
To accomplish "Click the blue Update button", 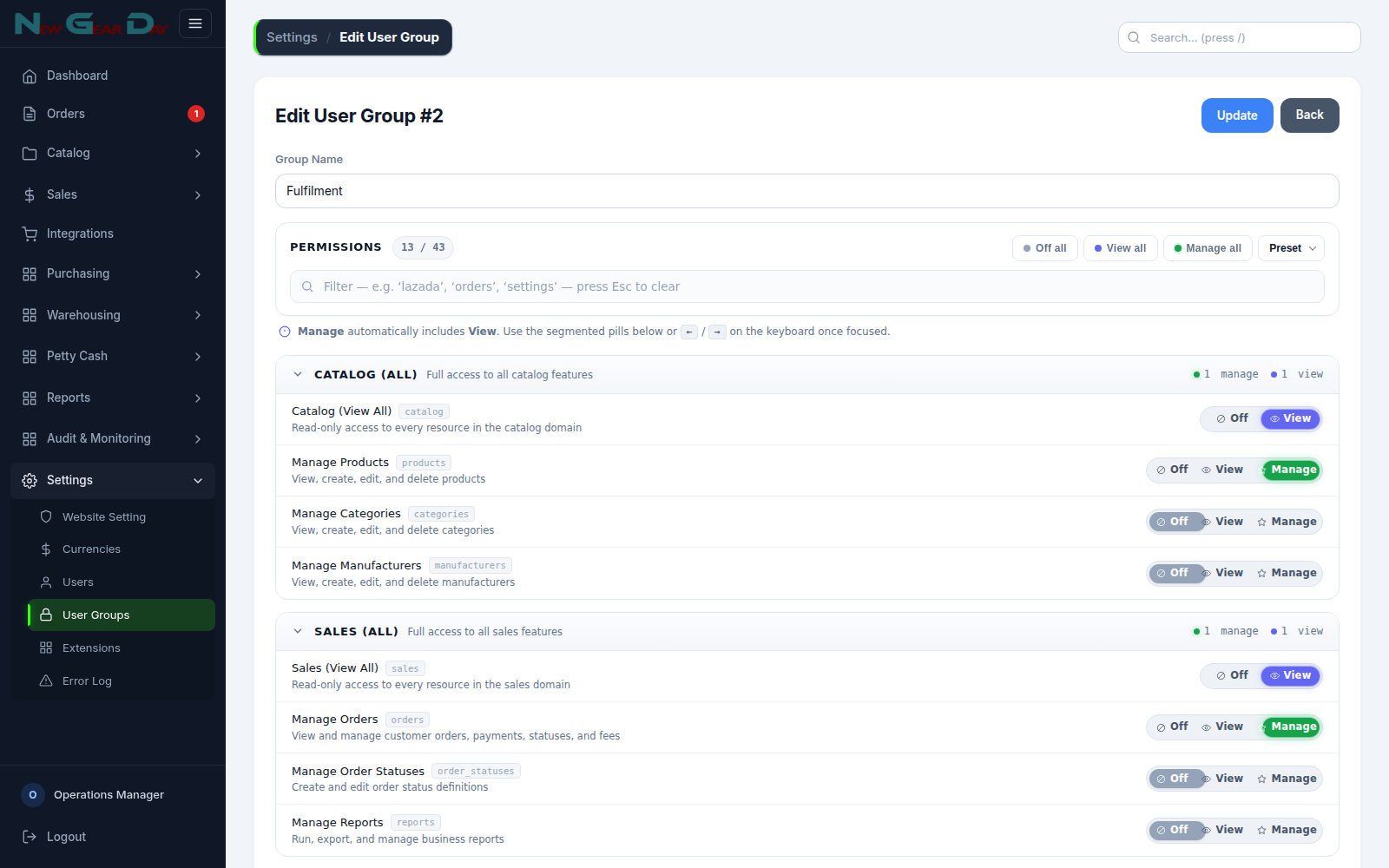I will [x=1237, y=115].
